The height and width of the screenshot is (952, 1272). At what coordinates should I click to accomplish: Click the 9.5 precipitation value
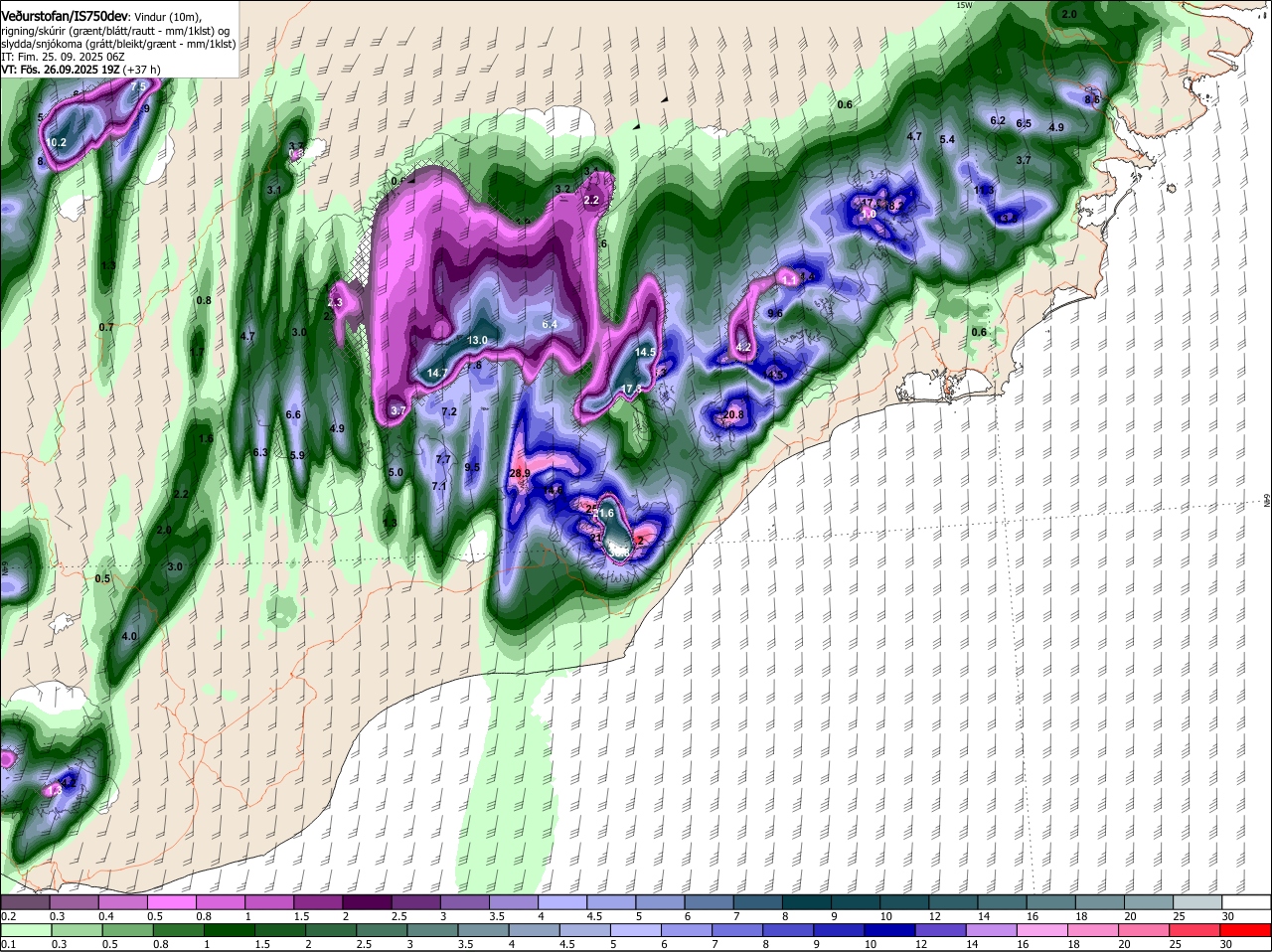click(x=472, y=467)
